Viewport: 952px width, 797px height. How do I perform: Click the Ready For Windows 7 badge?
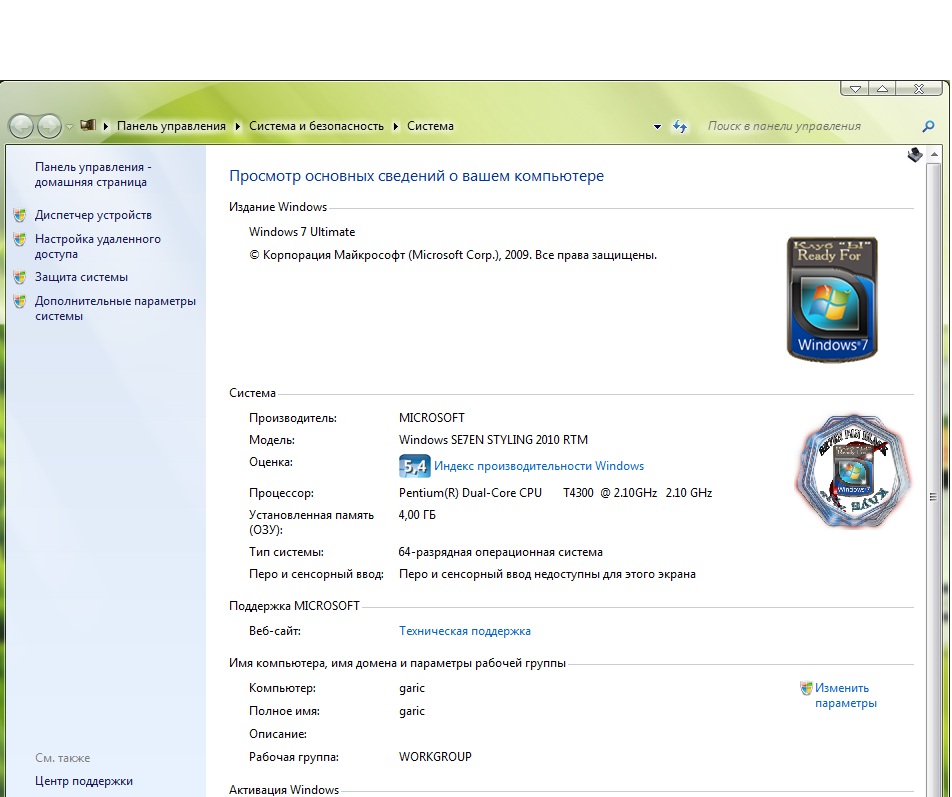coord(832,299)
